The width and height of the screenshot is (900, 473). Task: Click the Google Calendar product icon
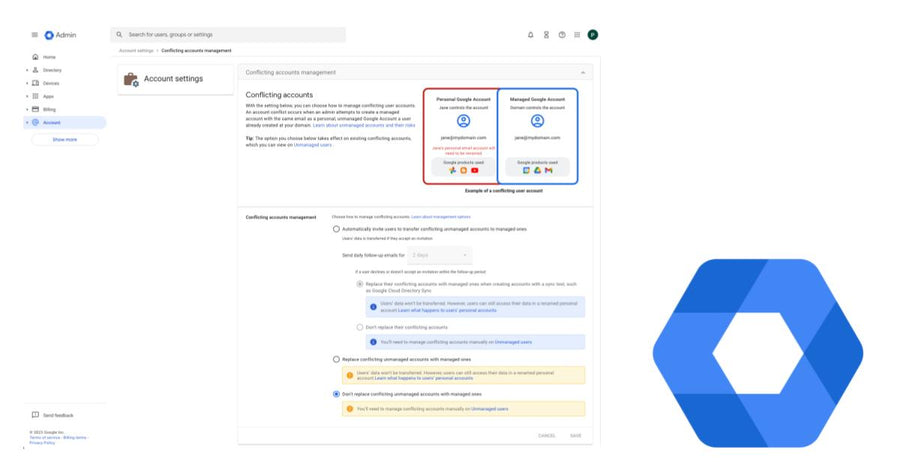tap(526, 170)
